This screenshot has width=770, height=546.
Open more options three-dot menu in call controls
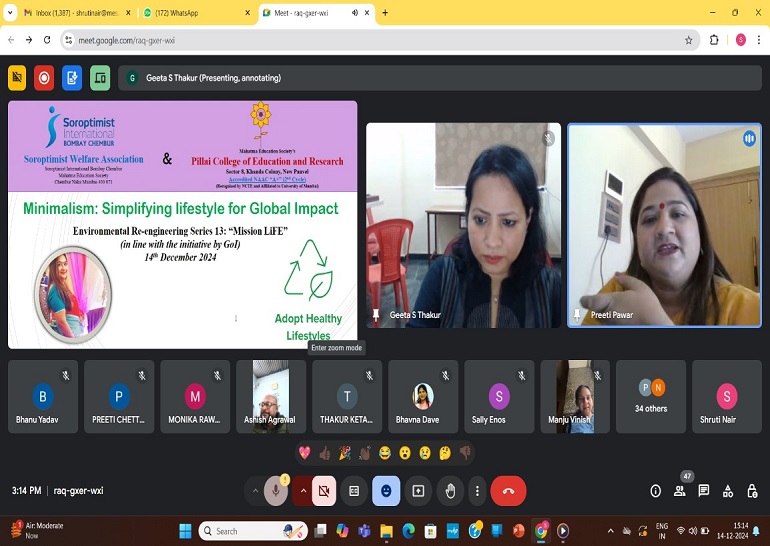tap(477, 491)
